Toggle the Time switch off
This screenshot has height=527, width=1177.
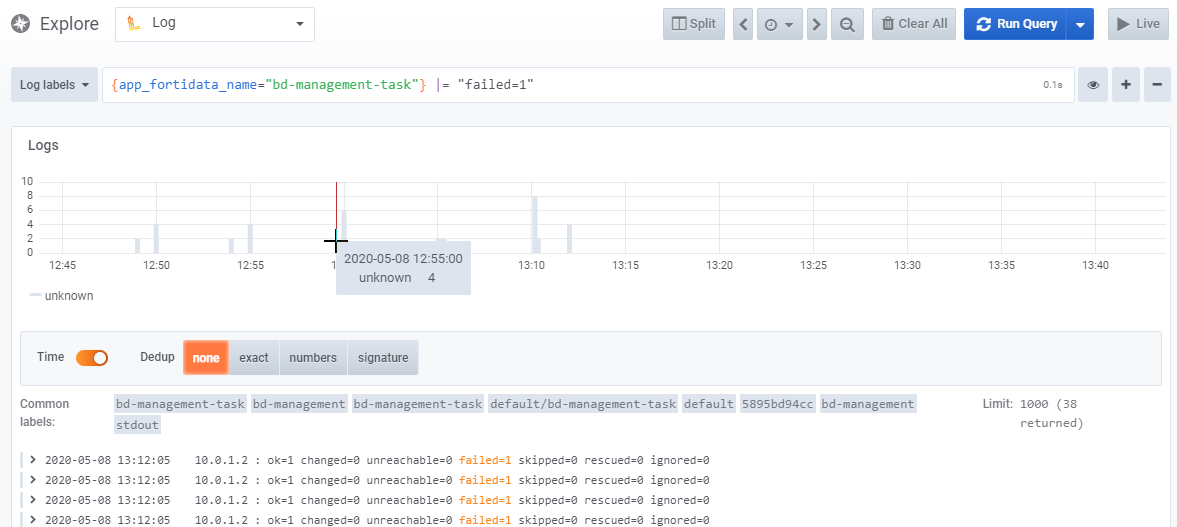coord(91,357)
